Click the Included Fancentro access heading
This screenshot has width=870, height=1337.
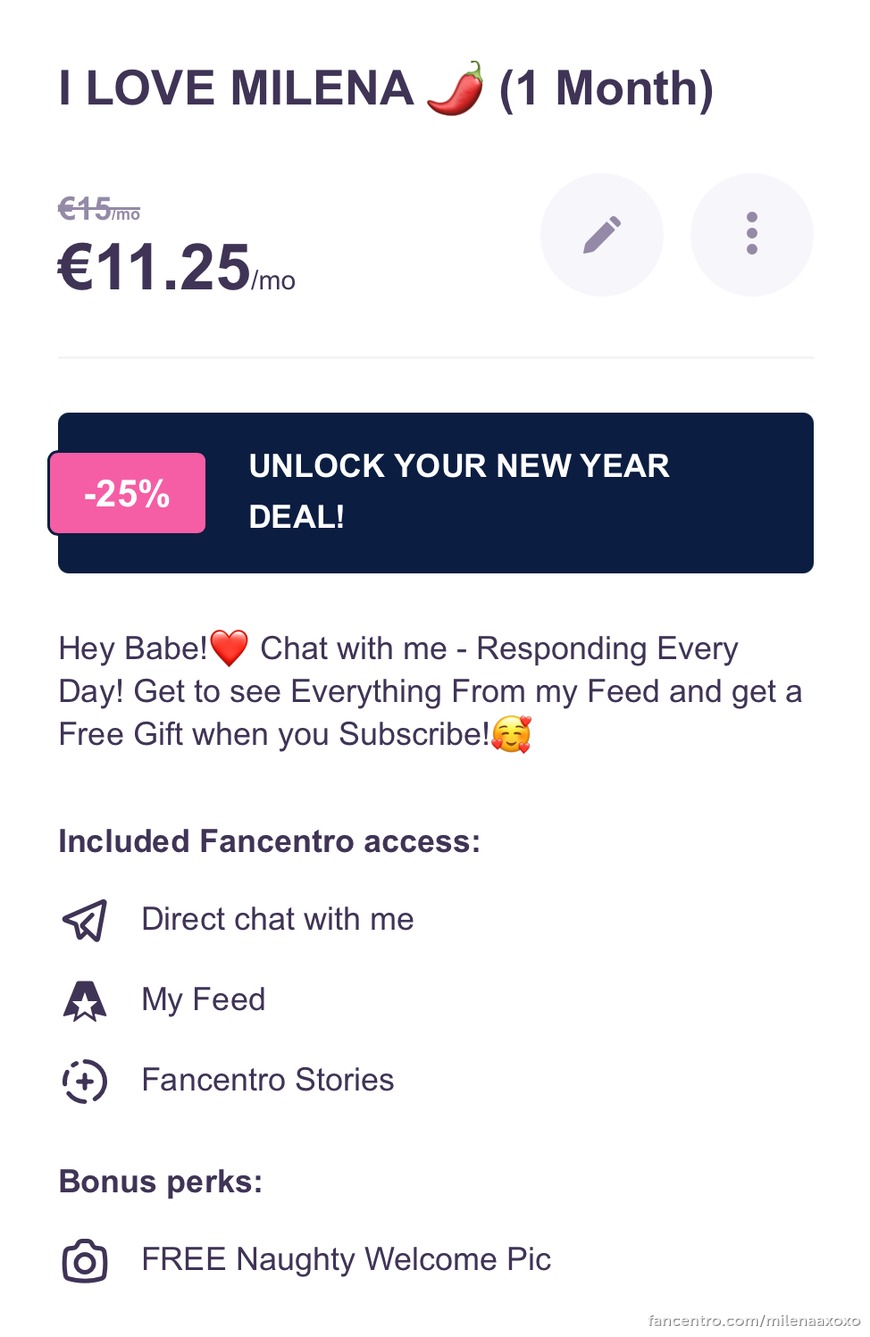[x=270, y=842]
